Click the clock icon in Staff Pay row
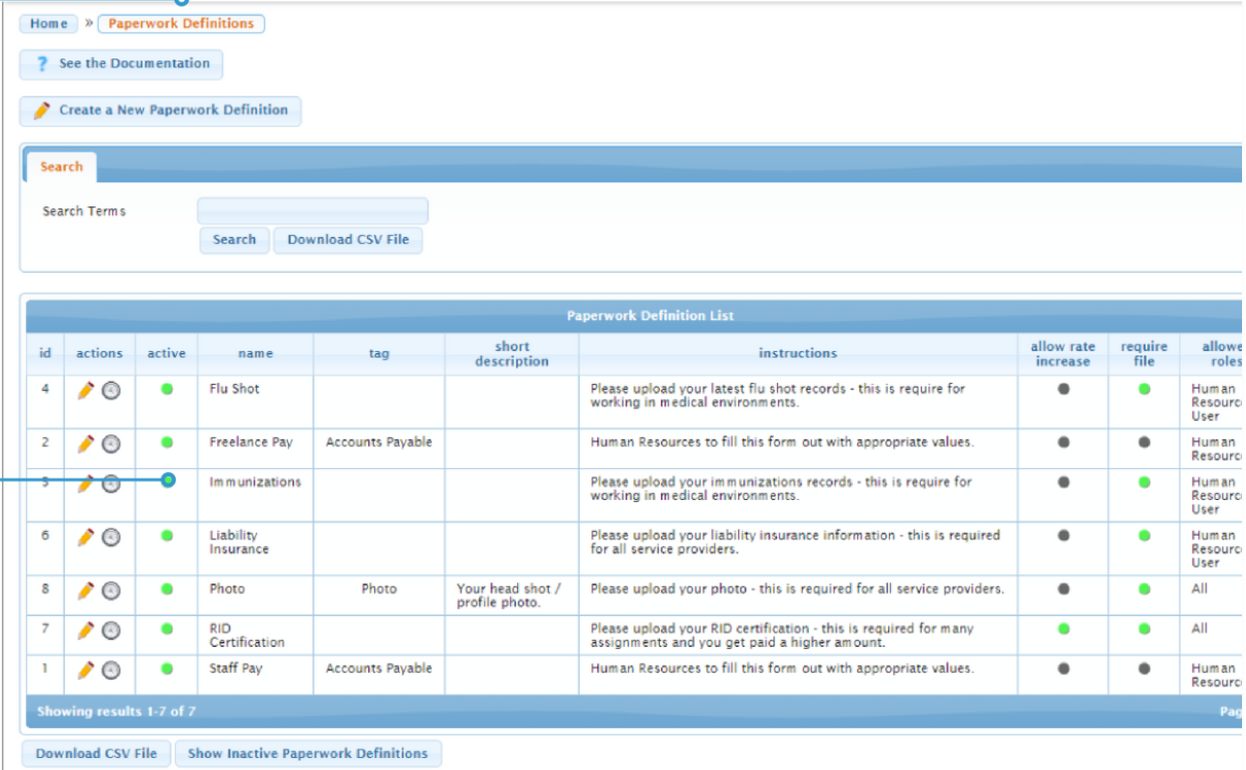 pos(111,669)
